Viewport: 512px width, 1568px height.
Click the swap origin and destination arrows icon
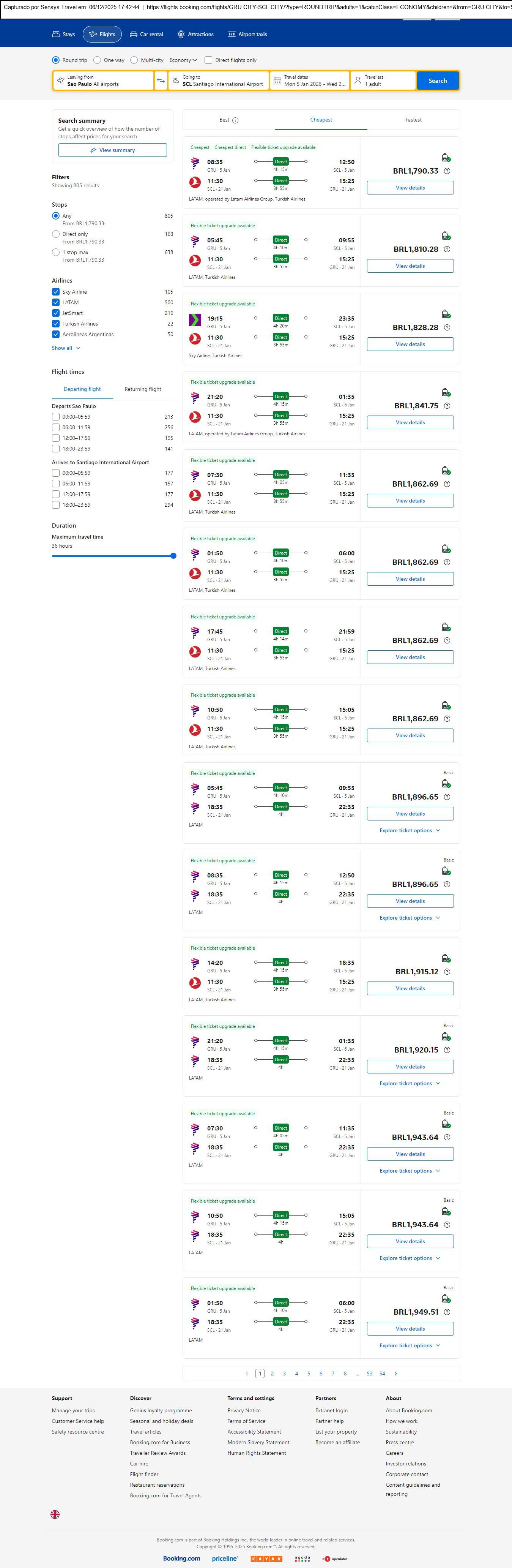(161, 81)
